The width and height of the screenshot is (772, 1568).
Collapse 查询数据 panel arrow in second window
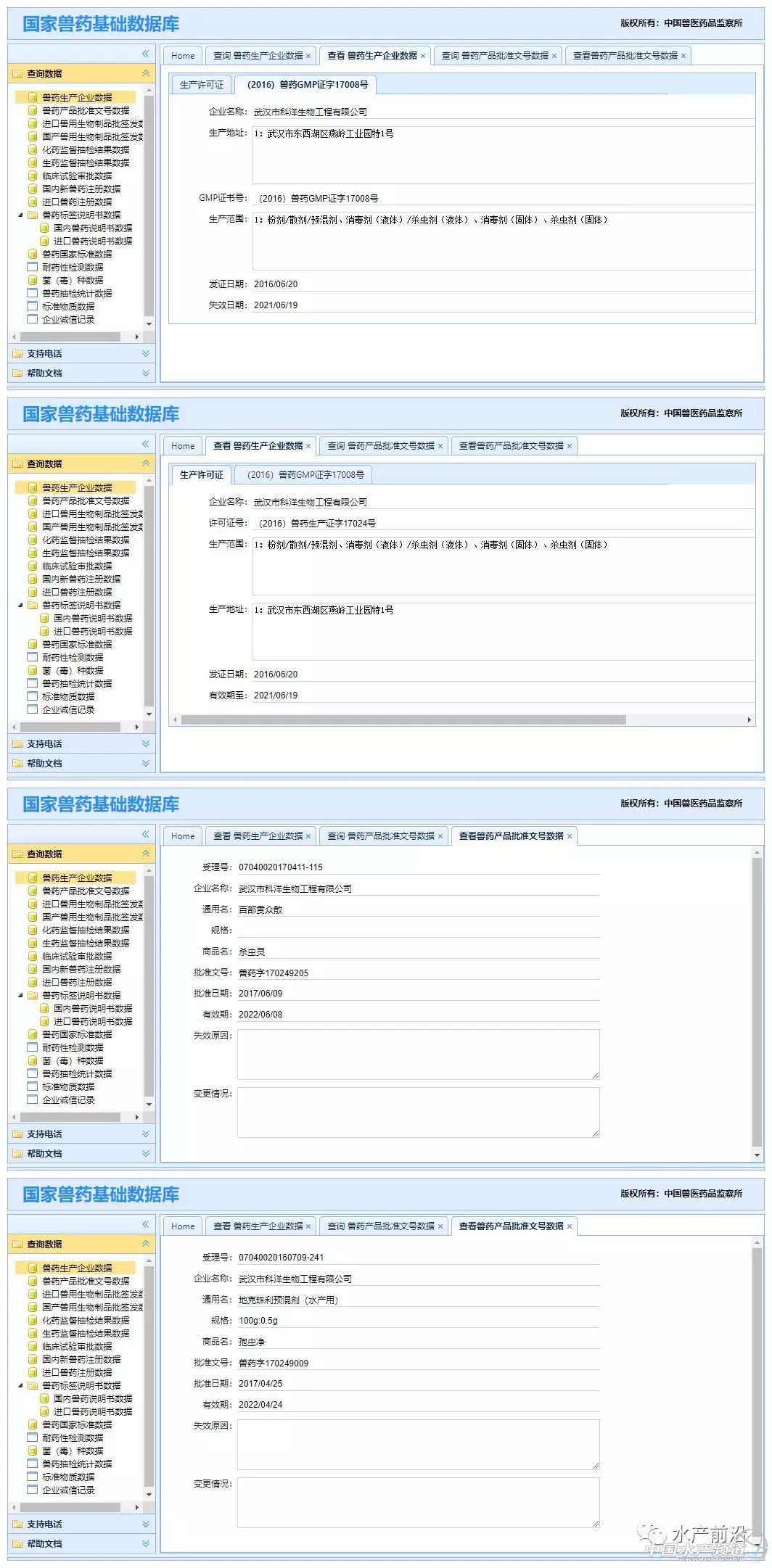point(145,463)
